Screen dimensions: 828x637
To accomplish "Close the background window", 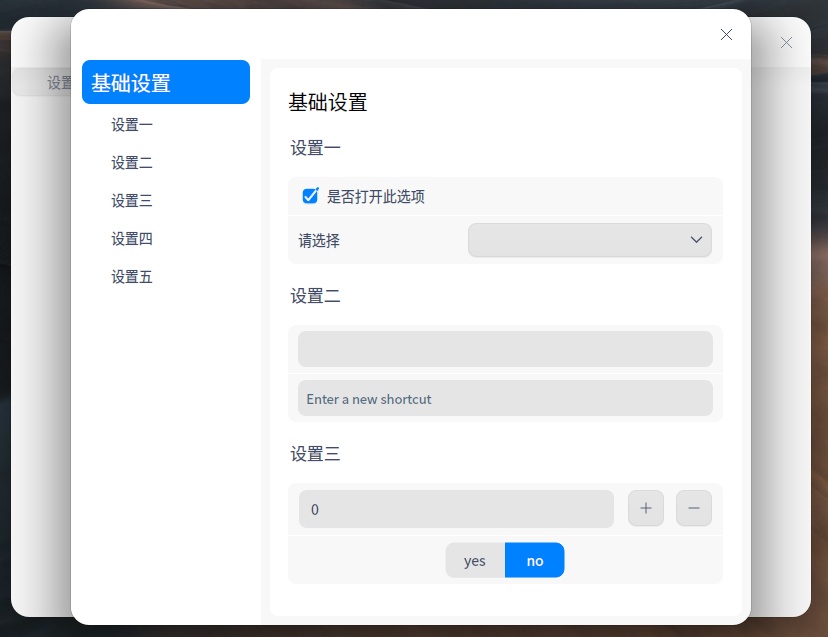I will [x=786, y=43].
